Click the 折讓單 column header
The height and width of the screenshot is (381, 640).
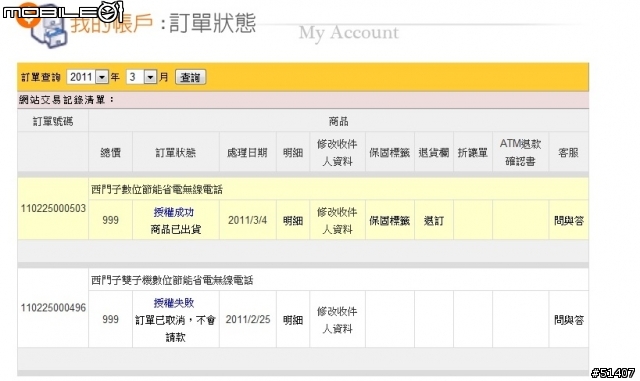(x=473, y=153)
